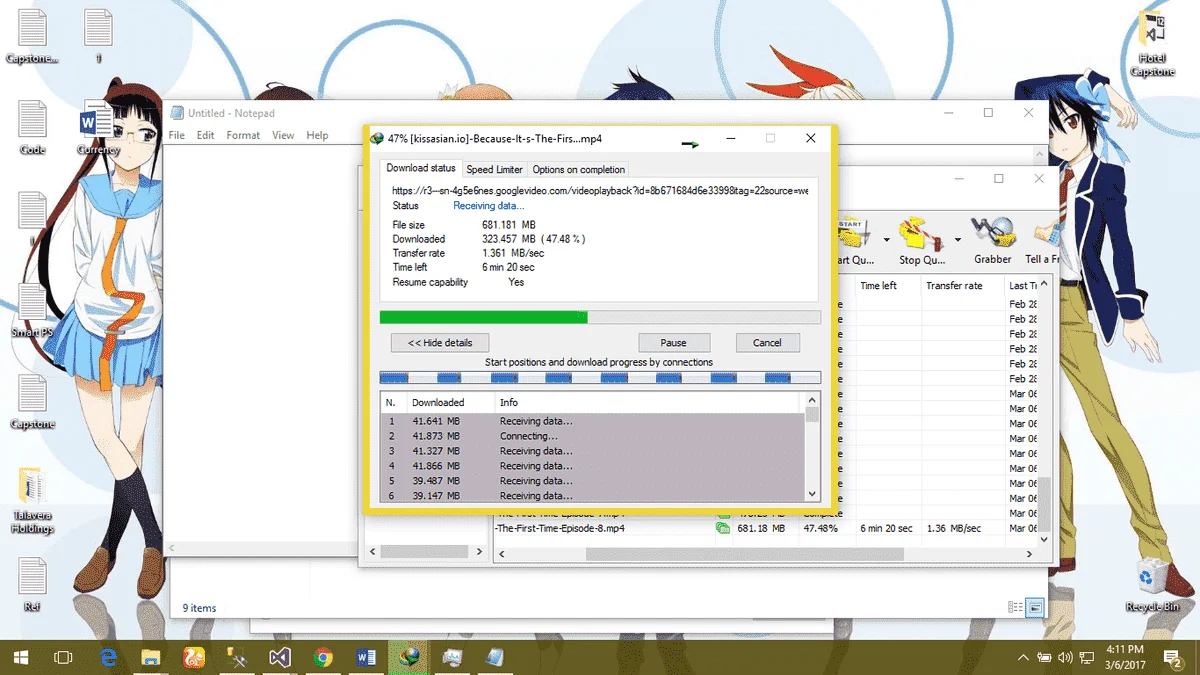Open Notepad's Help menu
The height and width of the screenshot is (675, 1200).
point(317,135)
